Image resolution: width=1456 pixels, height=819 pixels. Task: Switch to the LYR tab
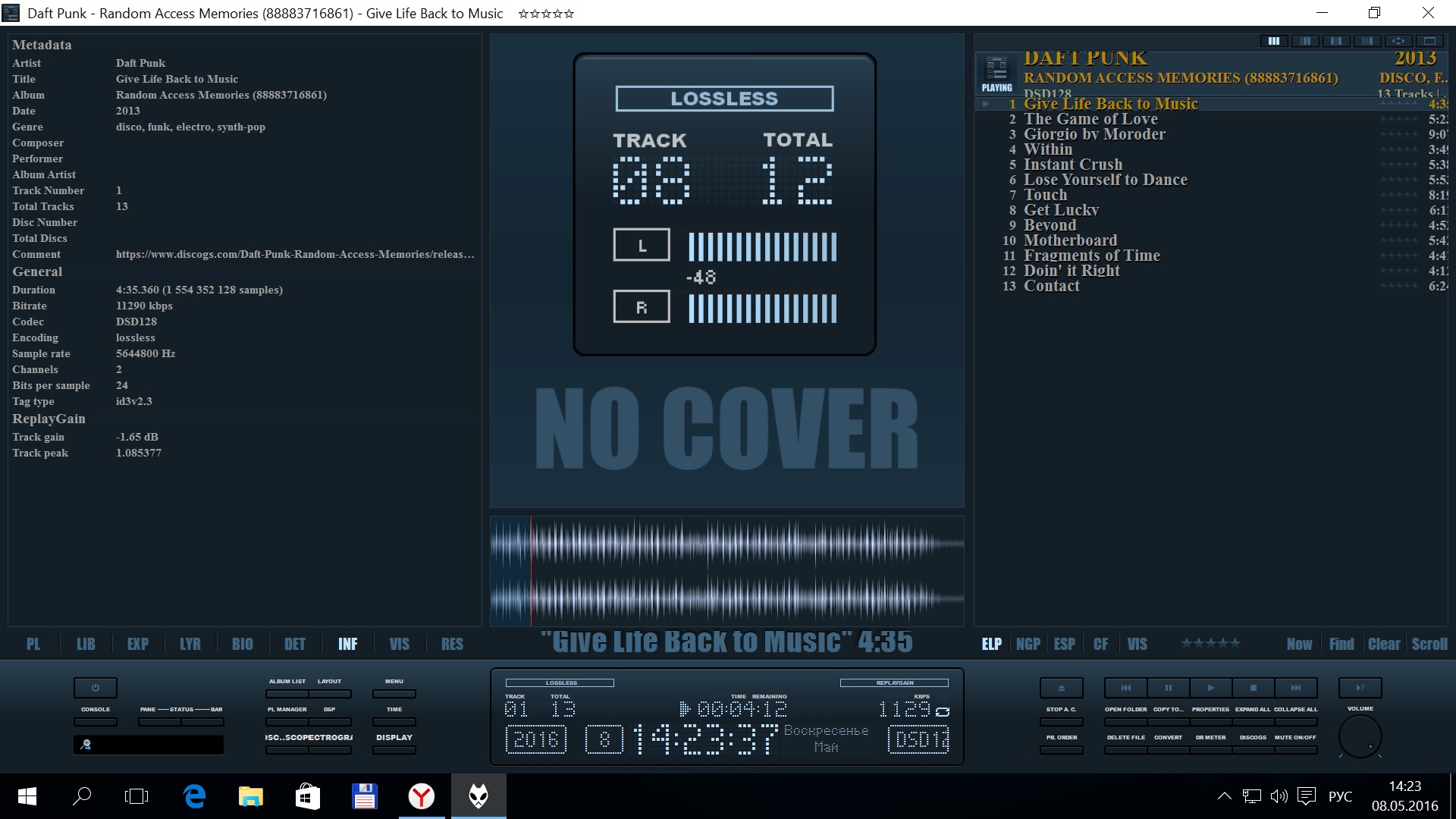(x=190, y=644)
